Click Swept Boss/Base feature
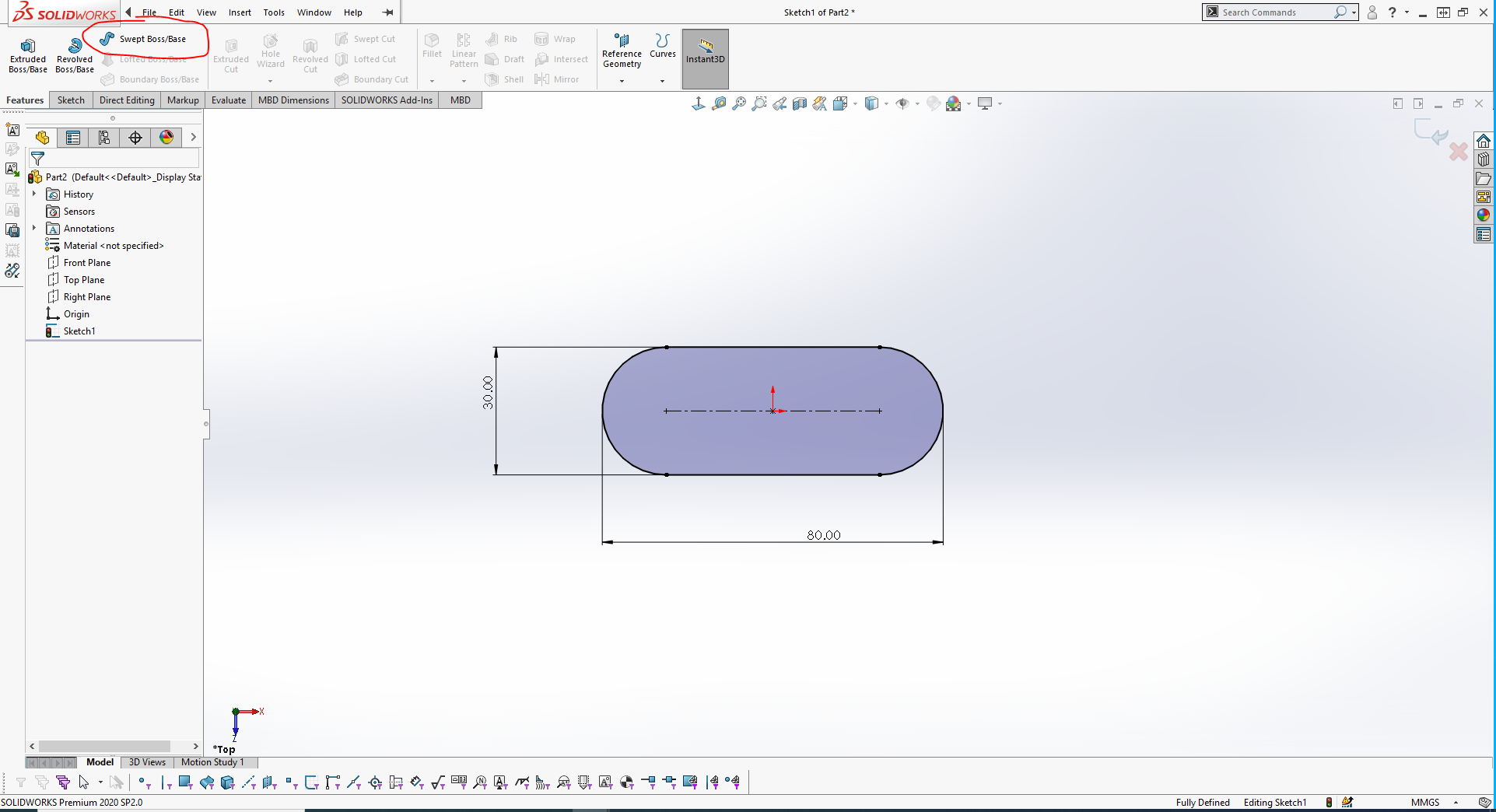The image size is (1496, 812). [143, 39]
